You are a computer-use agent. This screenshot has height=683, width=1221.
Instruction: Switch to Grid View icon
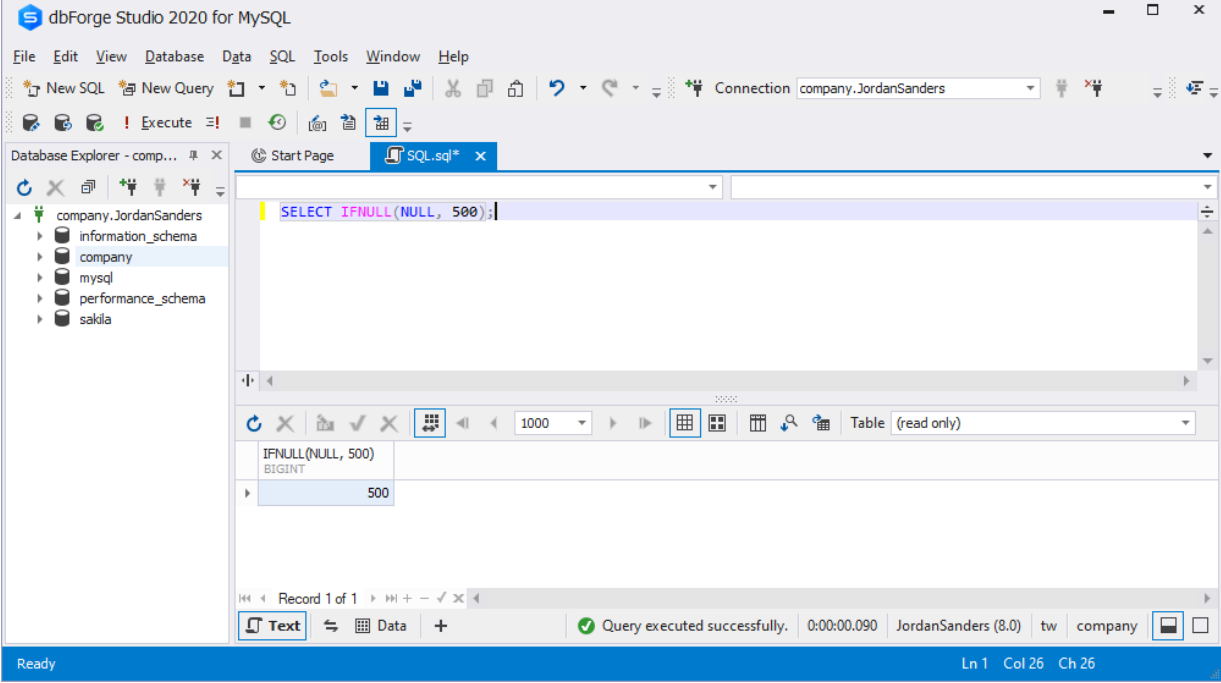click(685, 423)
